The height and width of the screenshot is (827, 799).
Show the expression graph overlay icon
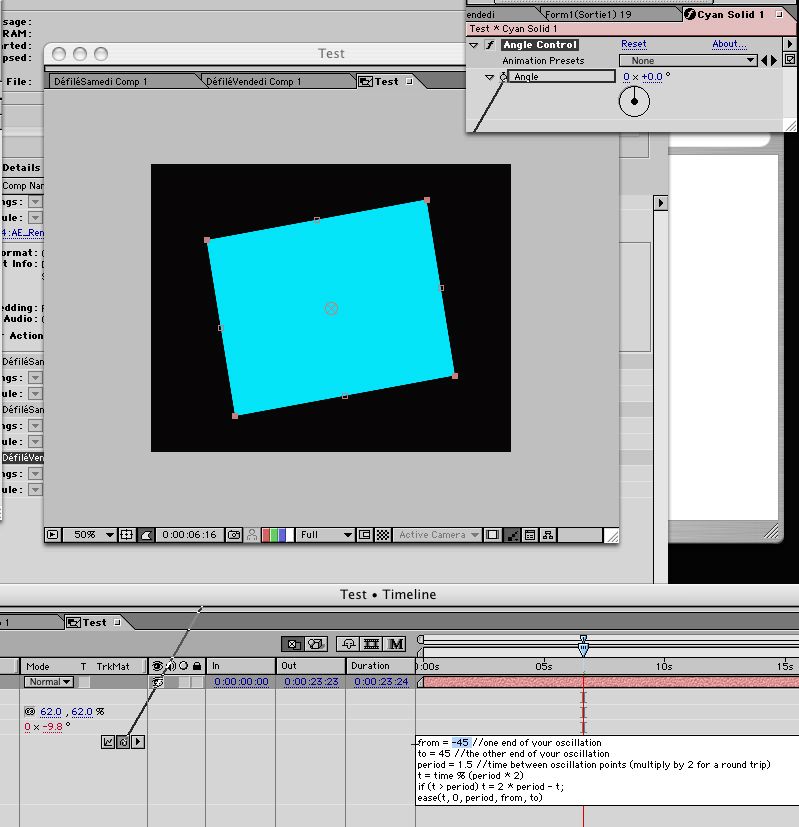[x=108, y=742]
